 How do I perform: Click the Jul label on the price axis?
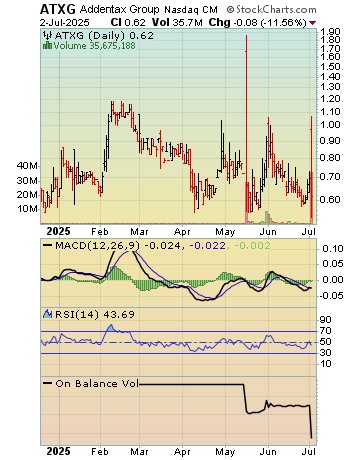(310, 232)
